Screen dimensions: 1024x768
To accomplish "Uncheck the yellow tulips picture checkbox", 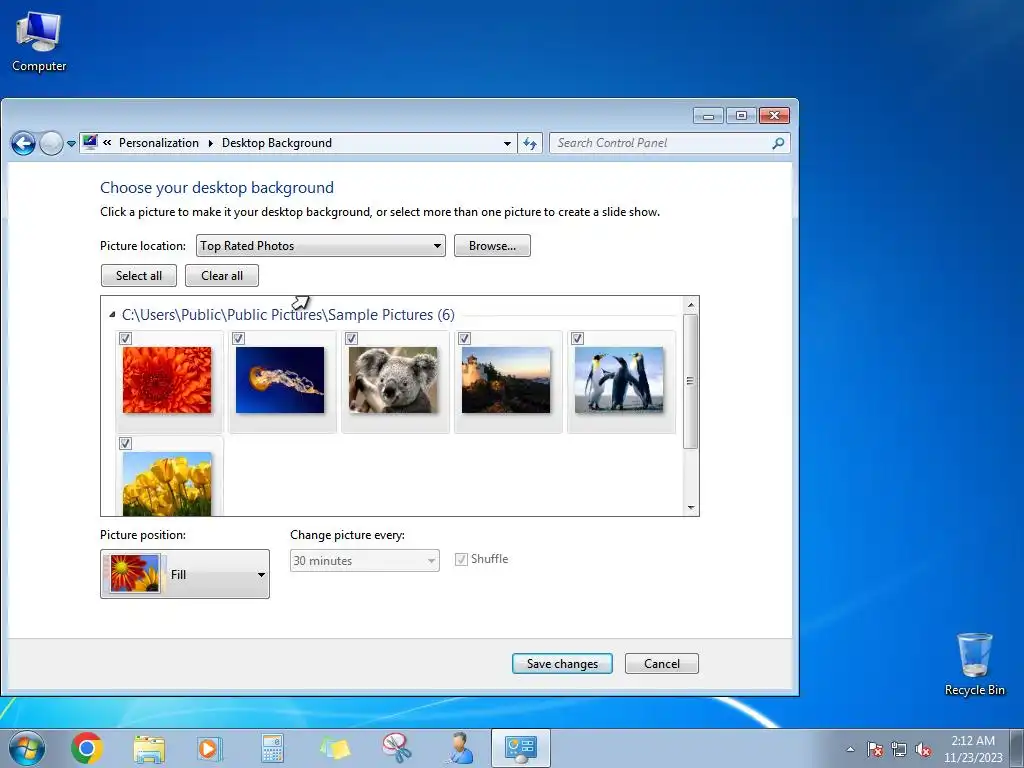I will [125, 443].
